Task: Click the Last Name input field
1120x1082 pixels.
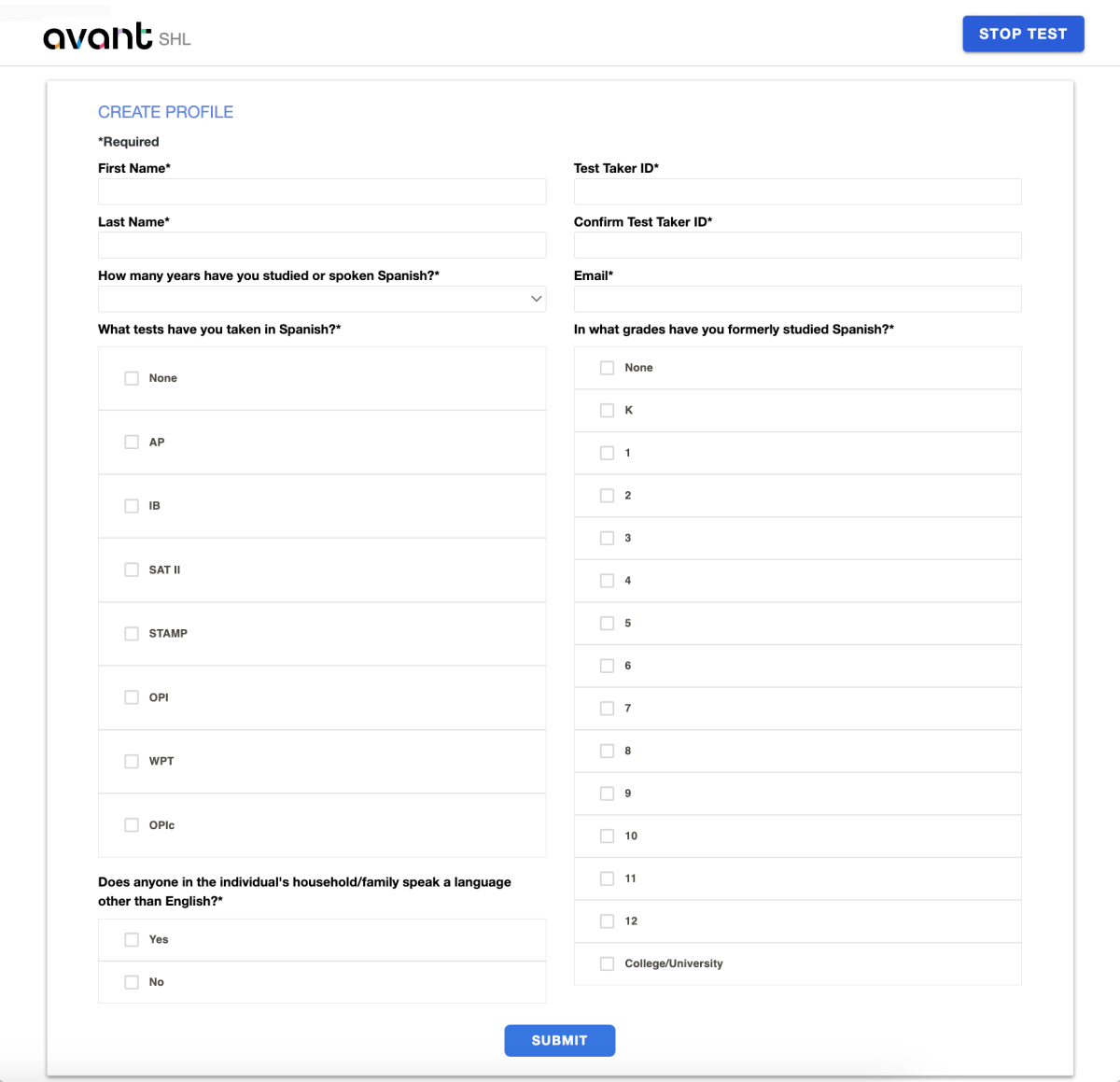Action: tap(322, 245)
